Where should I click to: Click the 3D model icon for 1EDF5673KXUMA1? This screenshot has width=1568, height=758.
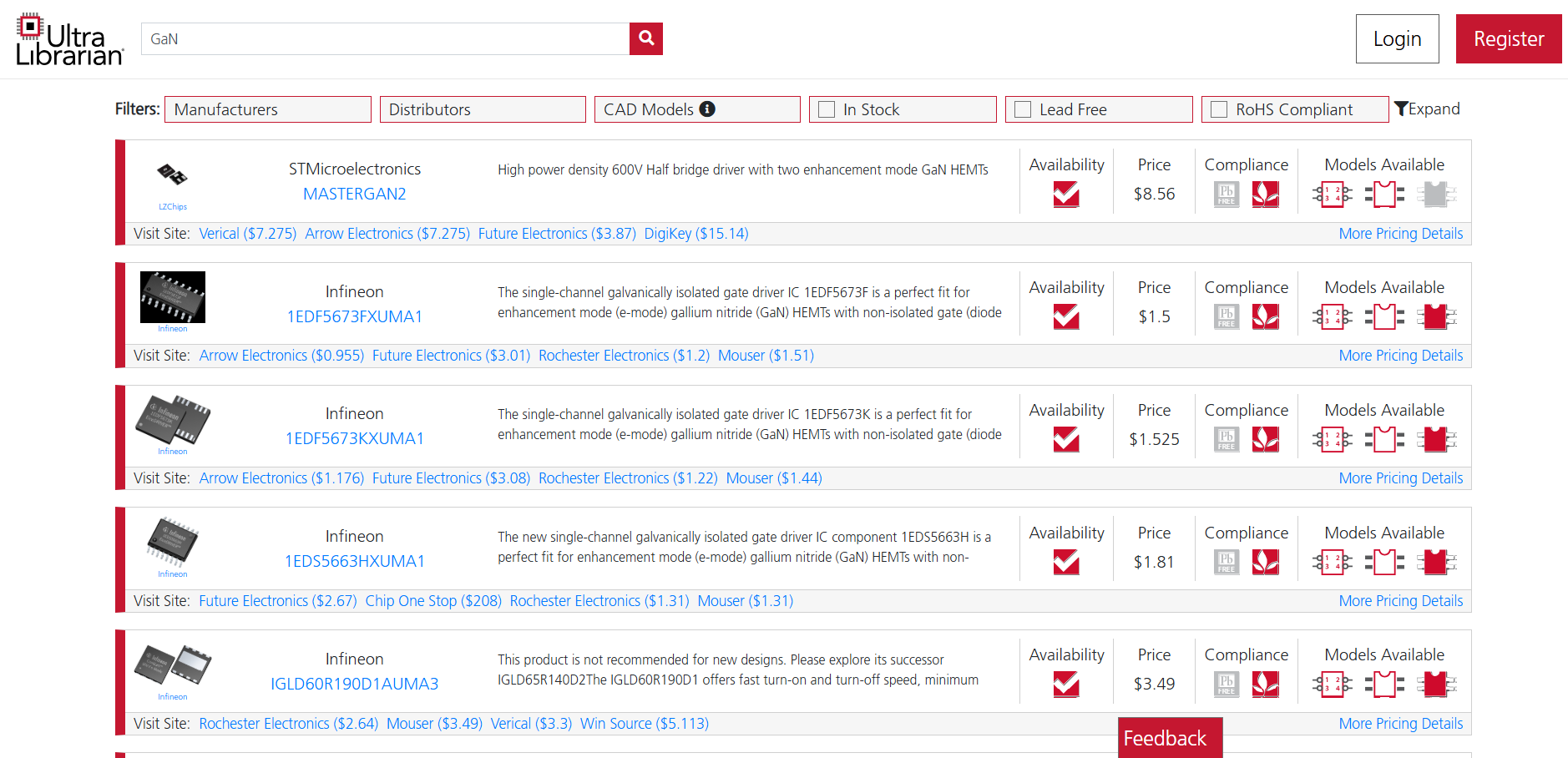point(1435,439)
